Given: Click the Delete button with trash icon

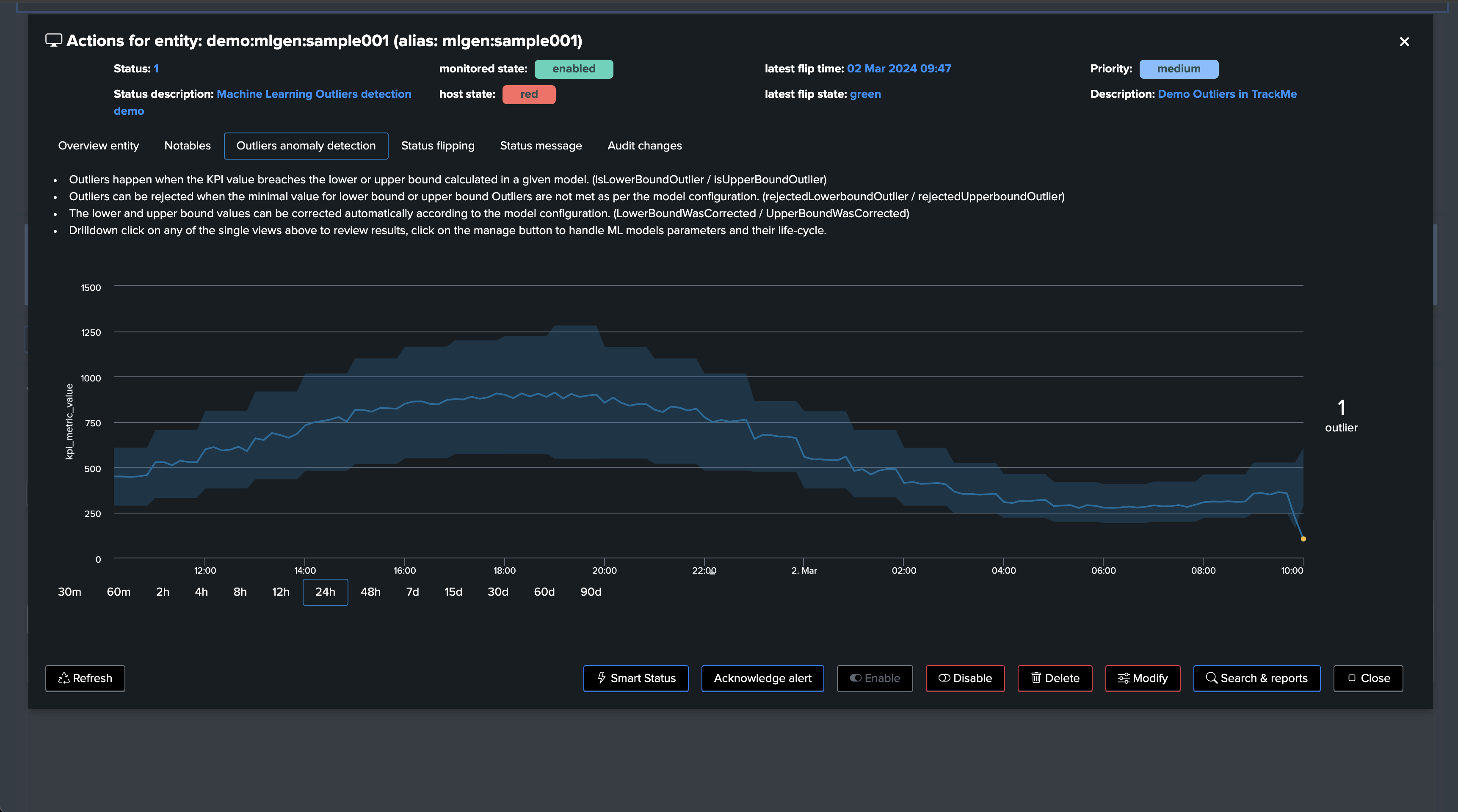Looking at the screenshot, I should coord(1055,678).
